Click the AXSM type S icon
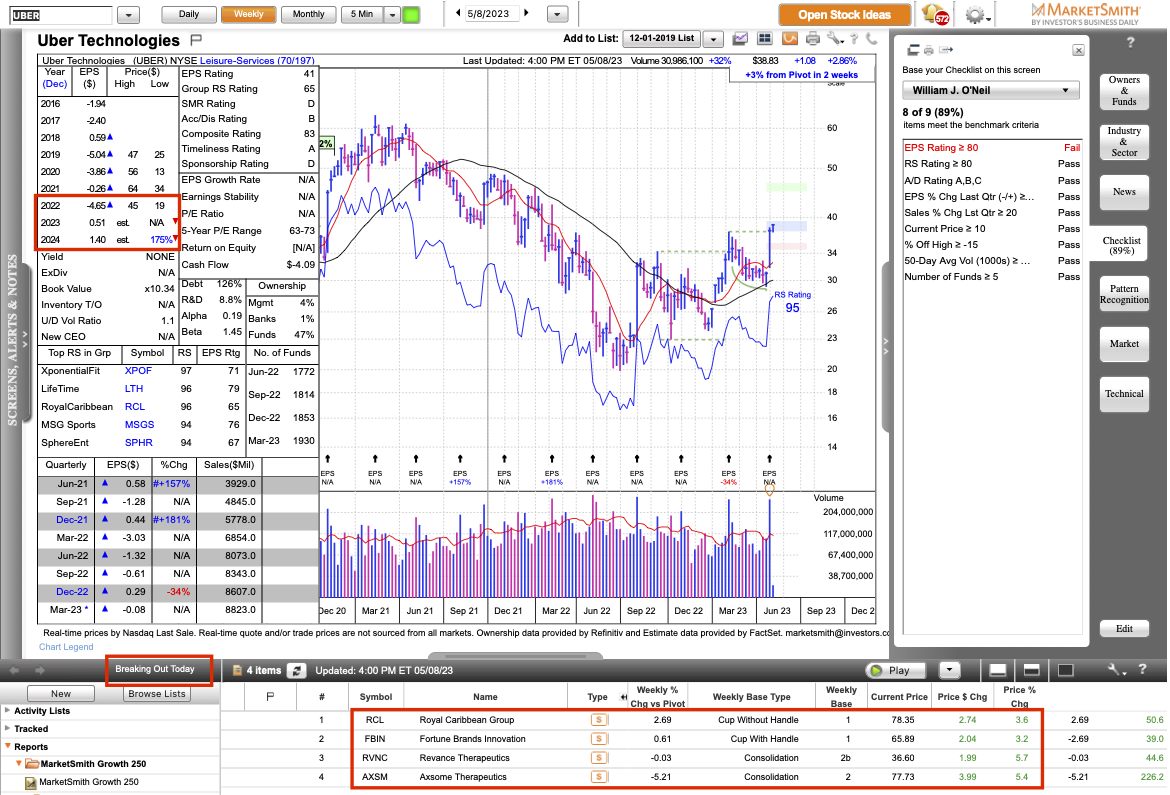This screenshot has width=1170, height=795. point(598,777)
